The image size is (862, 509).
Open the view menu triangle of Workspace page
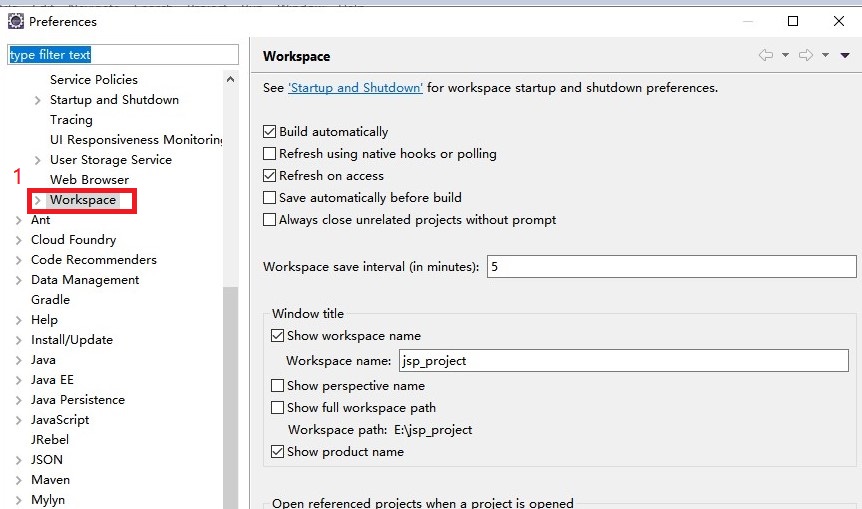click(x=845, y=55)
